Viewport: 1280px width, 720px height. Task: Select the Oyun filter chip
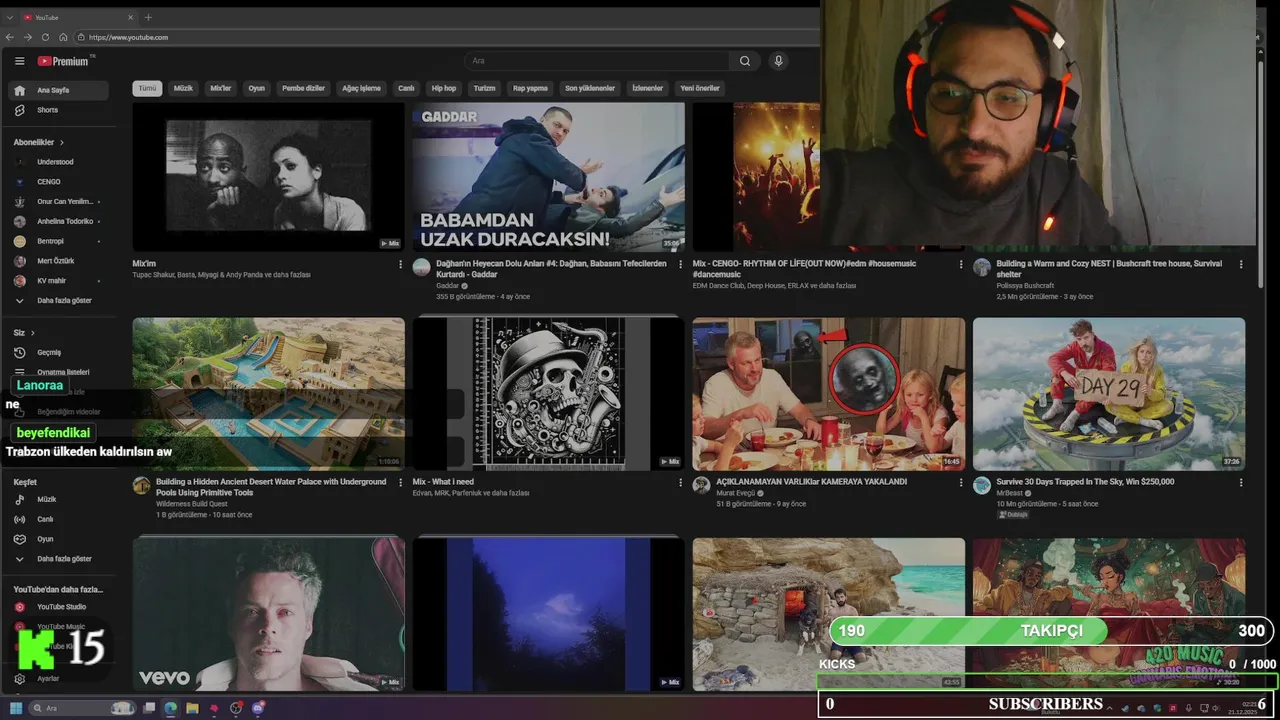257,88
